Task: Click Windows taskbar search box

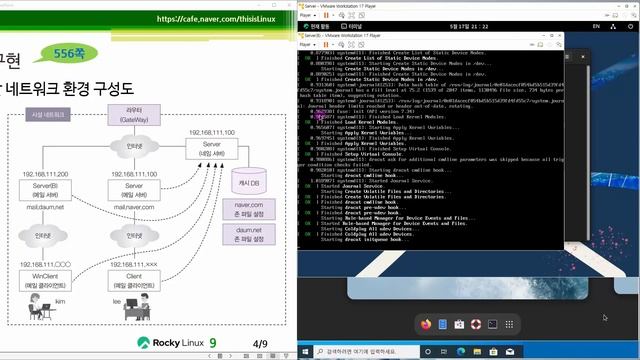Action: click(367, 351)
